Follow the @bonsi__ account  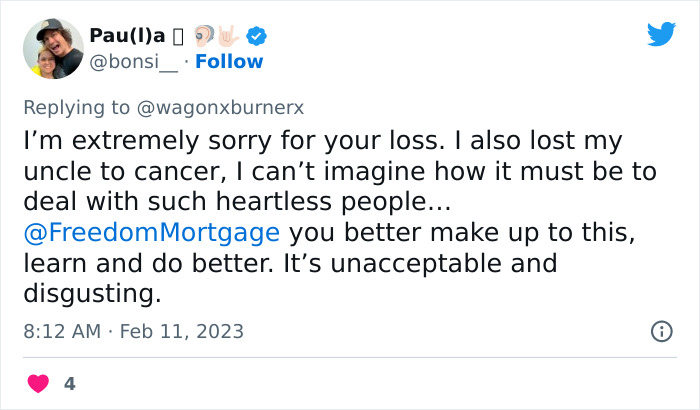(229, 62)
